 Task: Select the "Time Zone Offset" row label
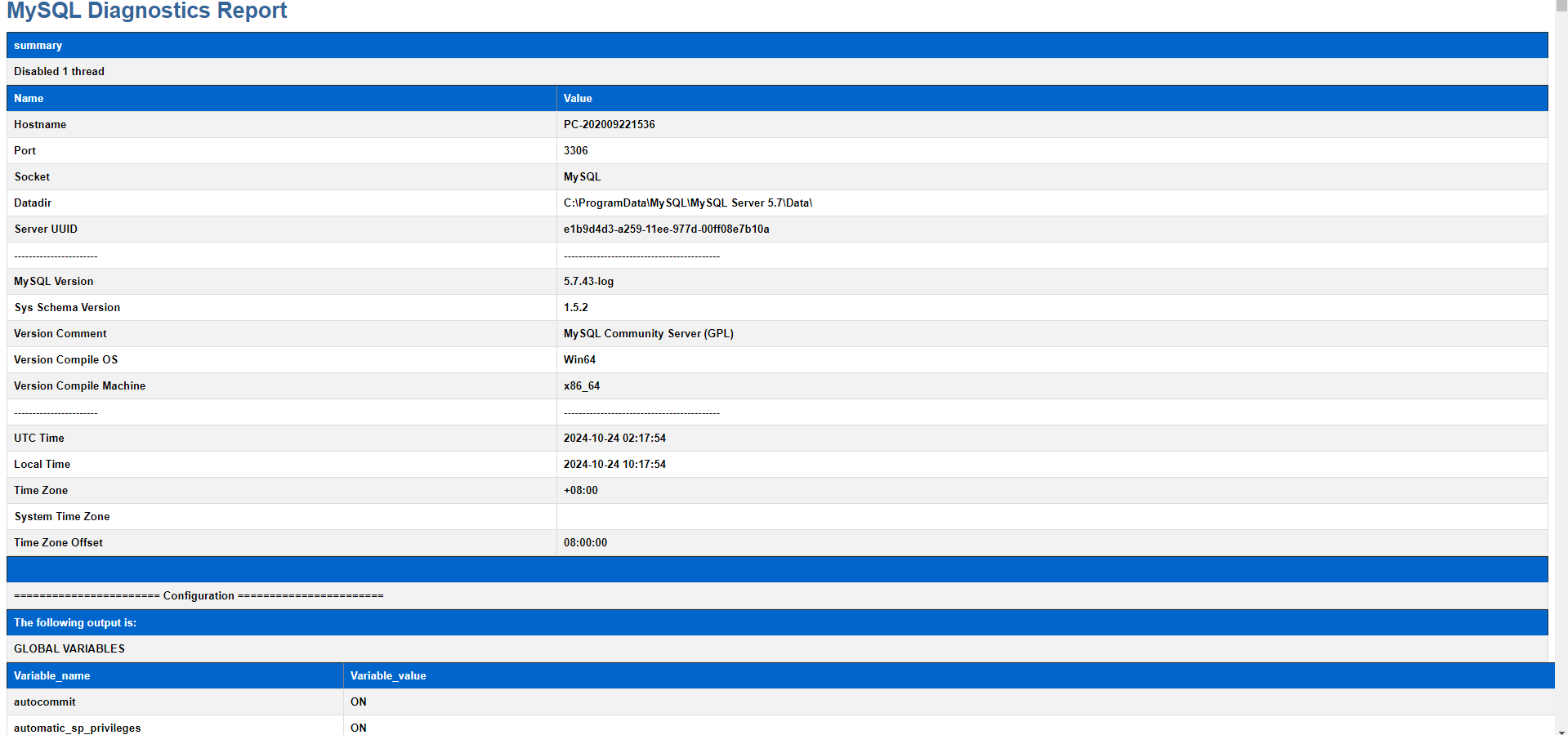click(58, 543)
